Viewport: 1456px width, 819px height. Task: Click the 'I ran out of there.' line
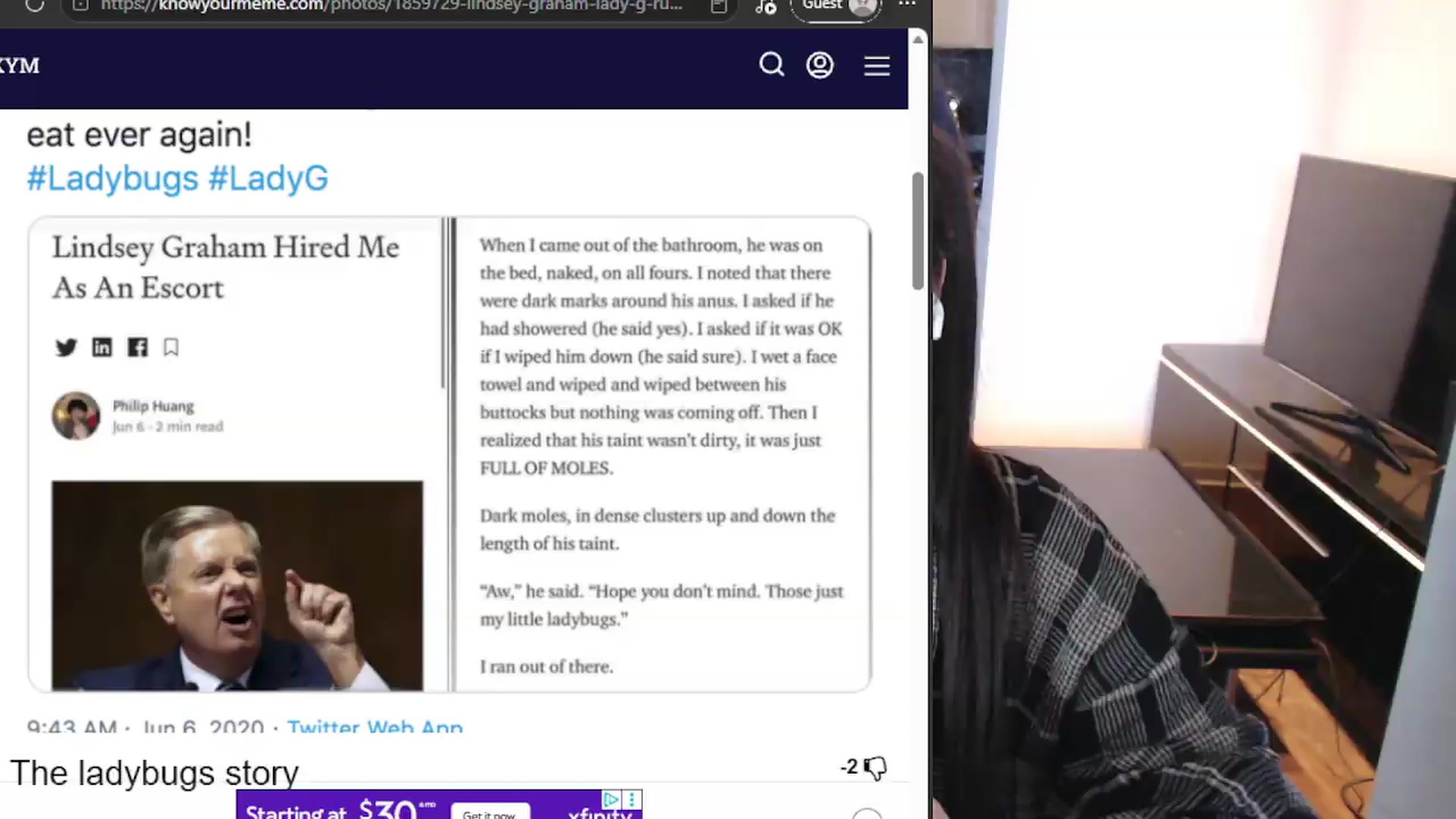tap(546, 667)
